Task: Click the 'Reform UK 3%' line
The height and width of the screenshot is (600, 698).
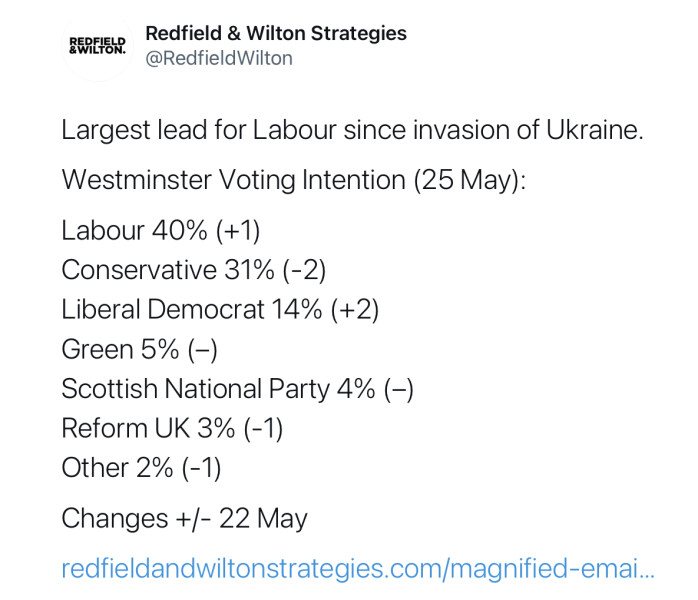Action: point(172,429)
